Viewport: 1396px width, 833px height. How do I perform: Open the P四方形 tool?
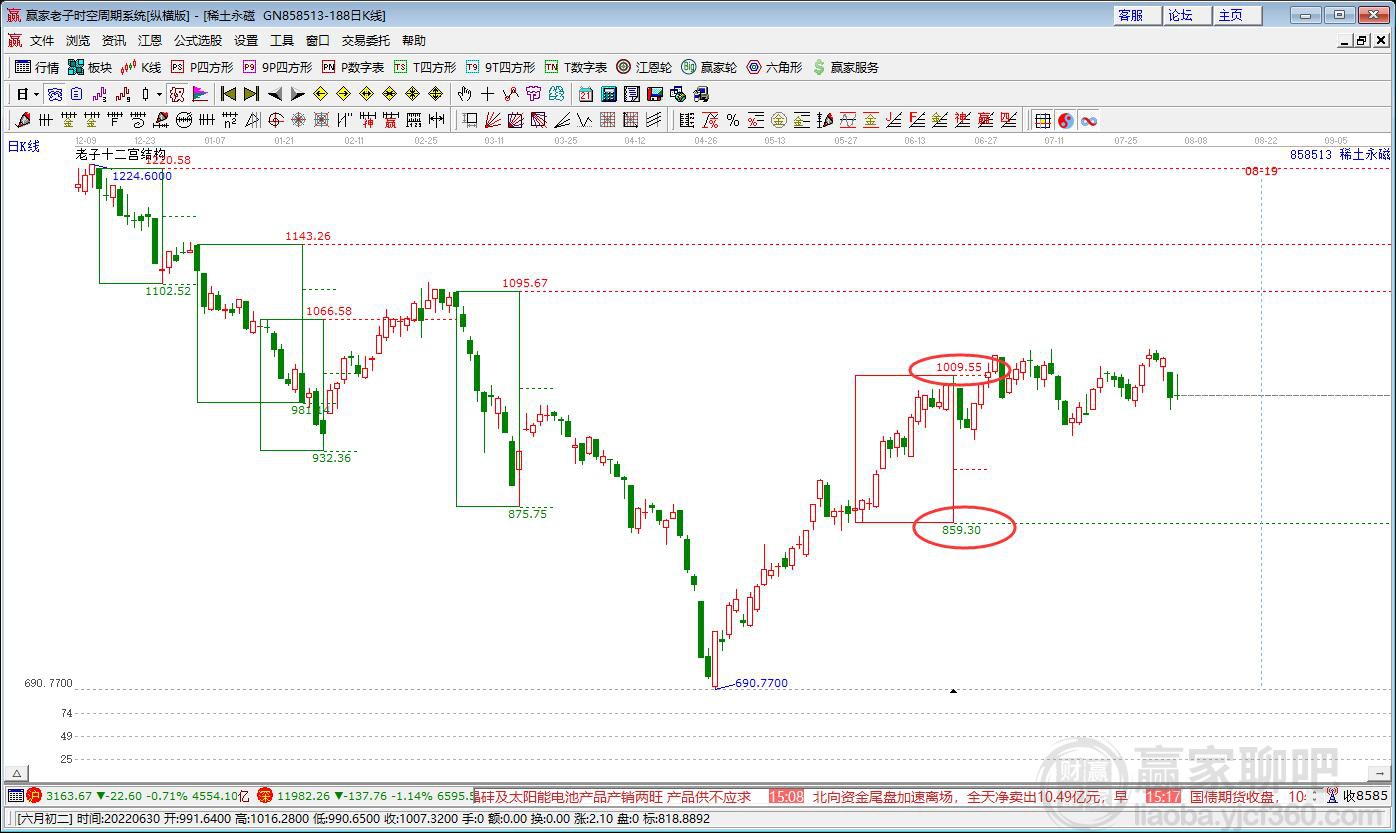click(x=202, y=67)
